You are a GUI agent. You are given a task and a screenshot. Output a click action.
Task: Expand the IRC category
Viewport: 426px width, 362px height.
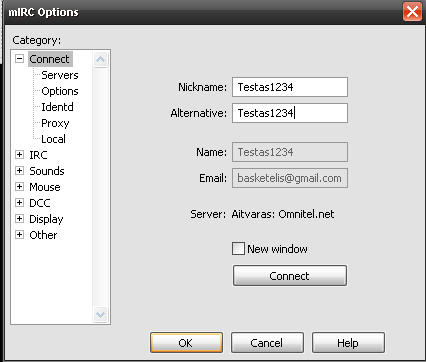click(x=20, y=155)
